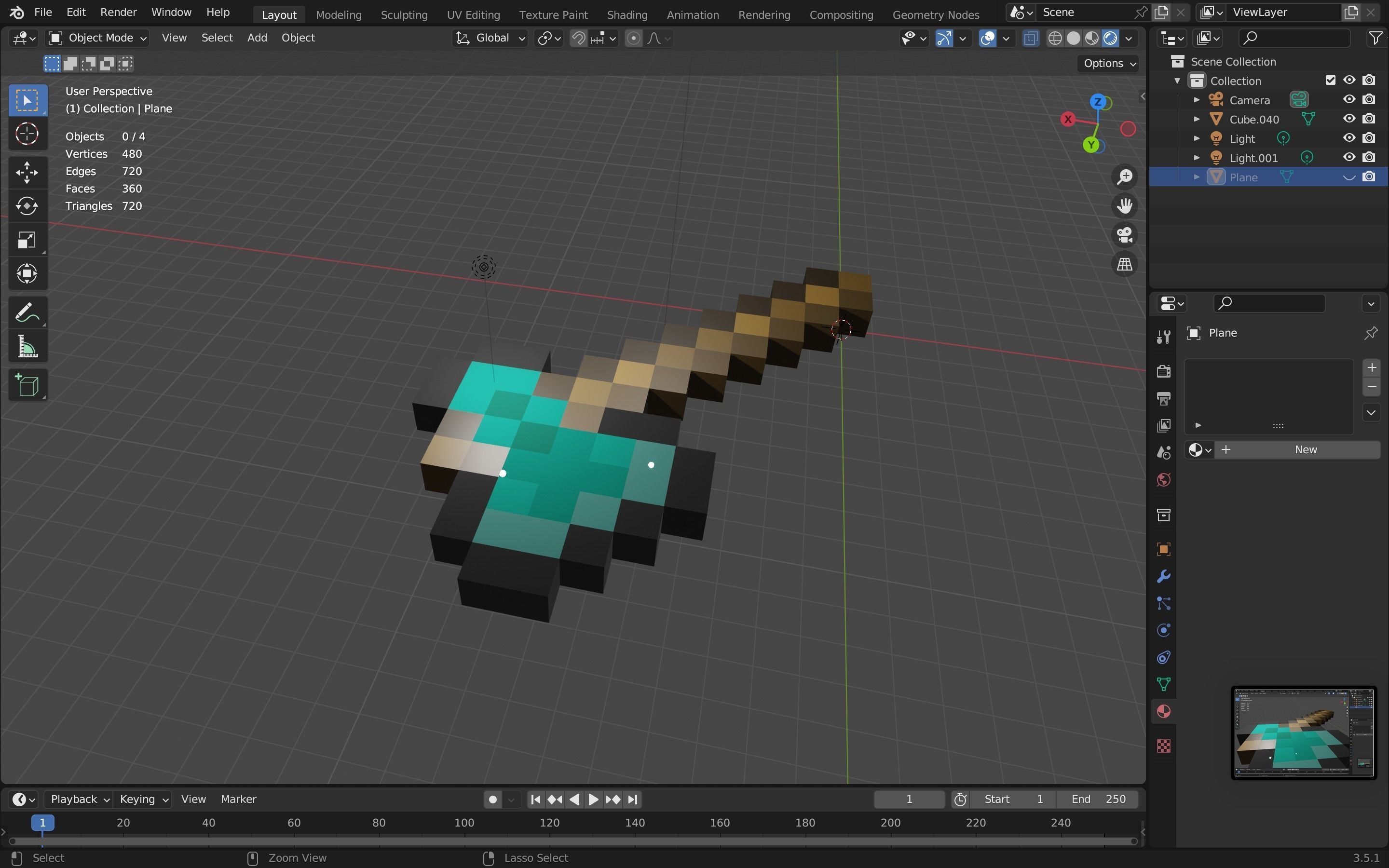Switch perspective/orthographic grid icon
This screenshot has height=868, width=1389.
tap(1124, 265)
